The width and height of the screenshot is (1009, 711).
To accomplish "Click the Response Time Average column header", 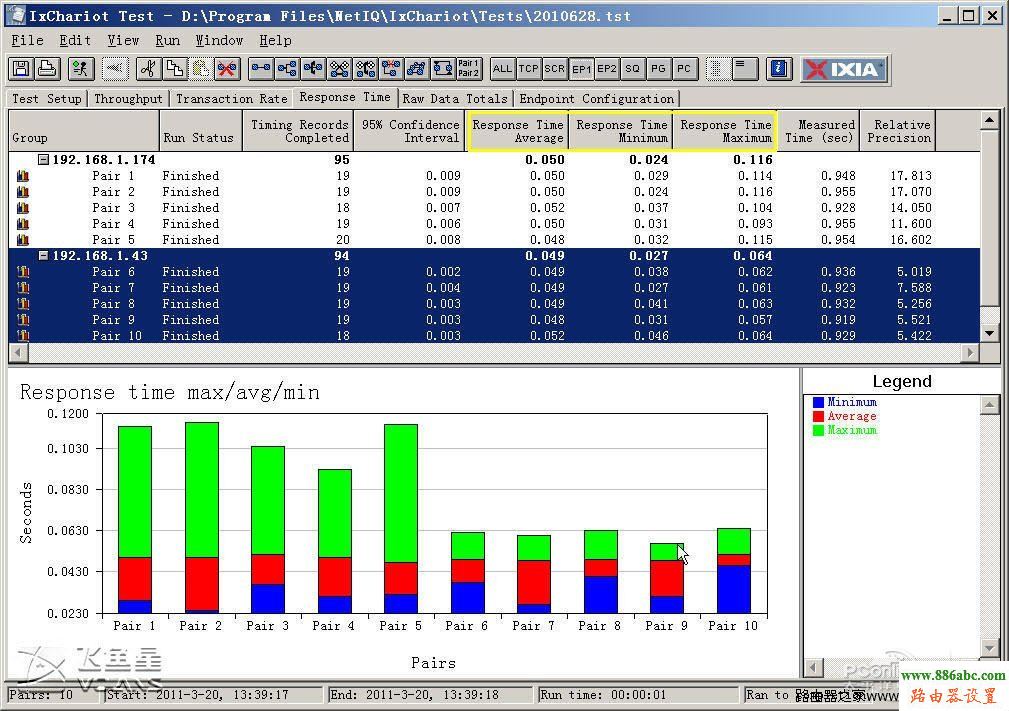I will click(518, 131).
